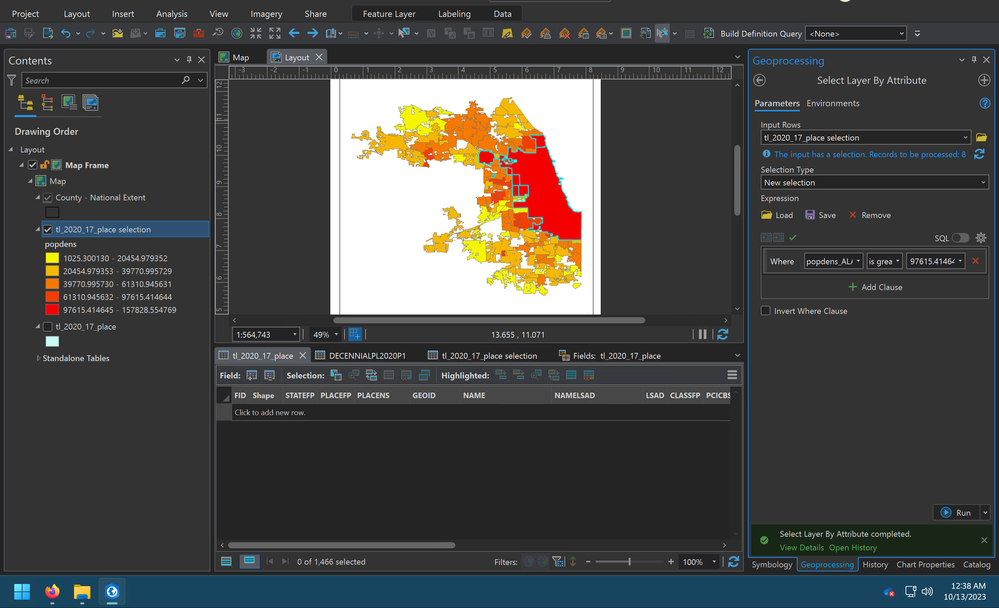Switch Contents to List By Data Source
Image resolution: width=999 pixels, height=608 pixels.
tap(47, 103)
